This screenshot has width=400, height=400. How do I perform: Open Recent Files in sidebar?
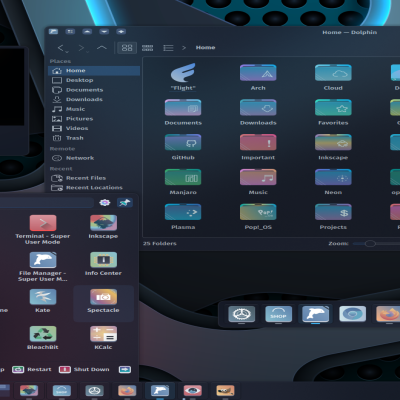point(94,178)
